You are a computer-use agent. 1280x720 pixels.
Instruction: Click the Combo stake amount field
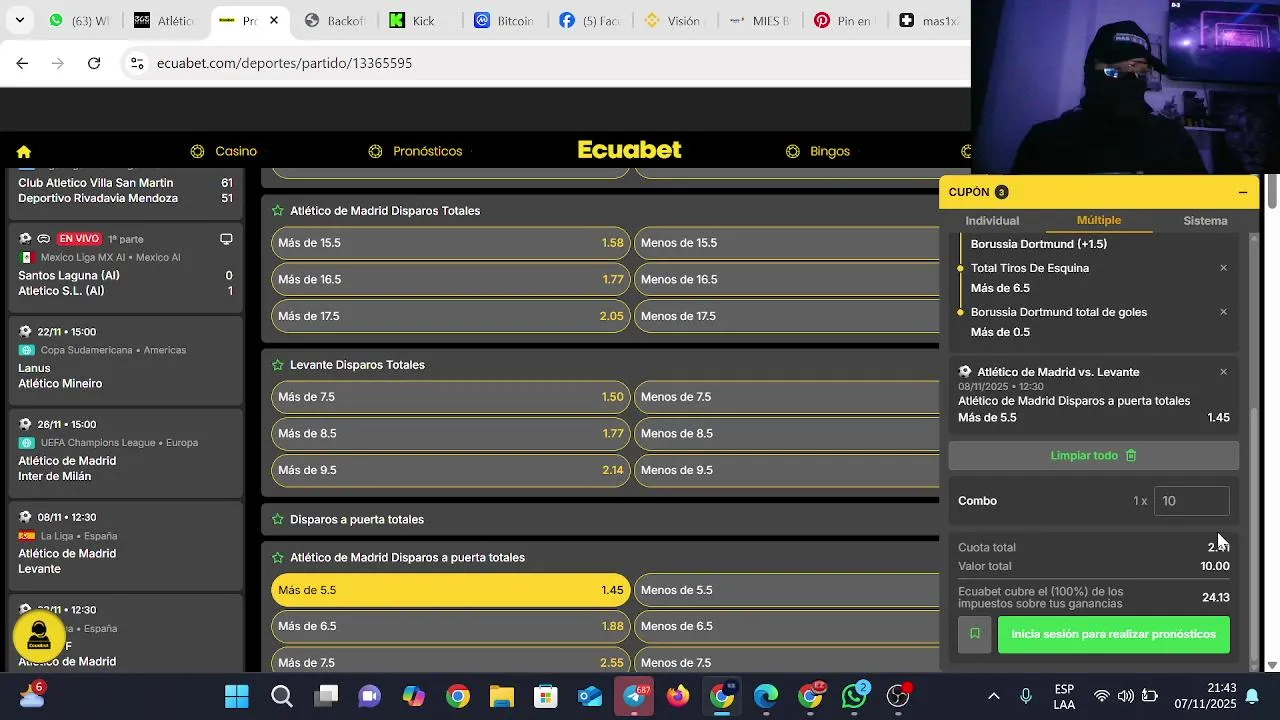point(1191,501)
